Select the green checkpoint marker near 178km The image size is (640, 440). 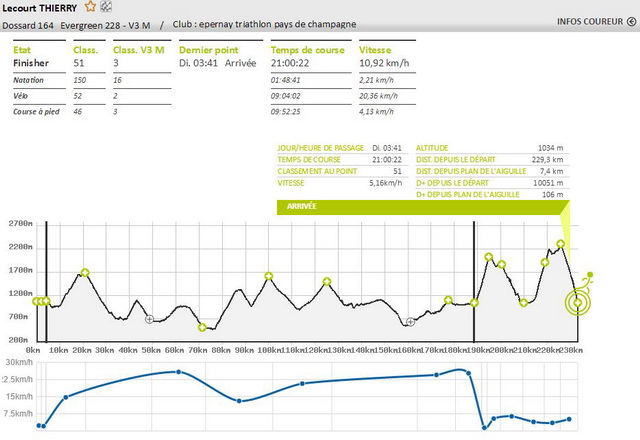(448, 300)
